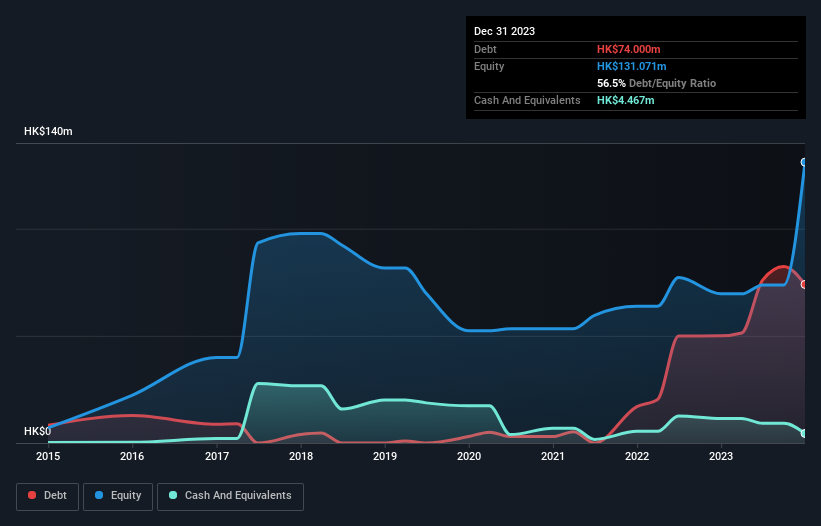Click the 2022 x-axis label
821x526 pixels.
click(x=637, y=456)
